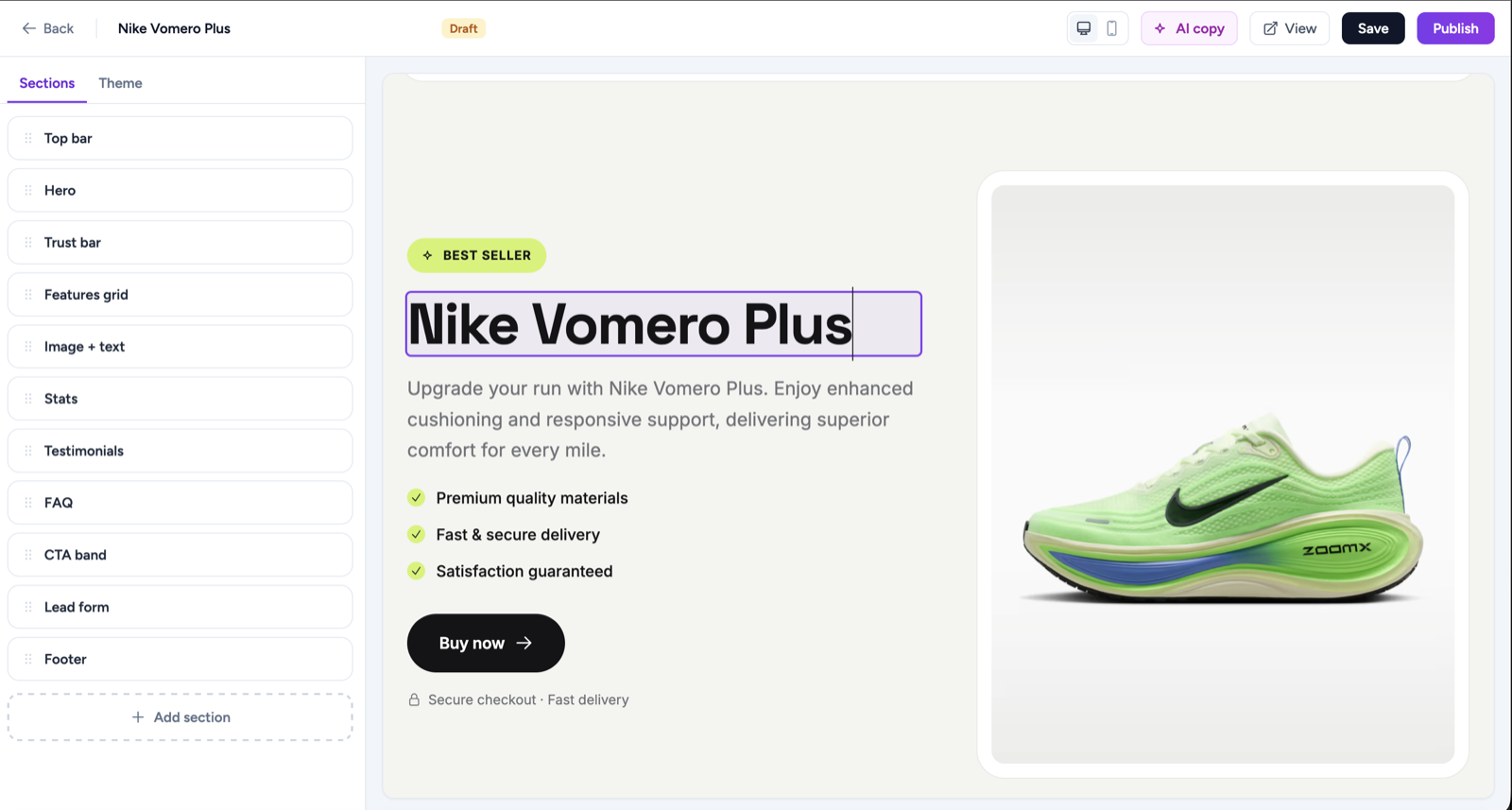This screenshot has width=1512, height=810.
Task: Click the green shoe product image
Action: coord(1223,474)
